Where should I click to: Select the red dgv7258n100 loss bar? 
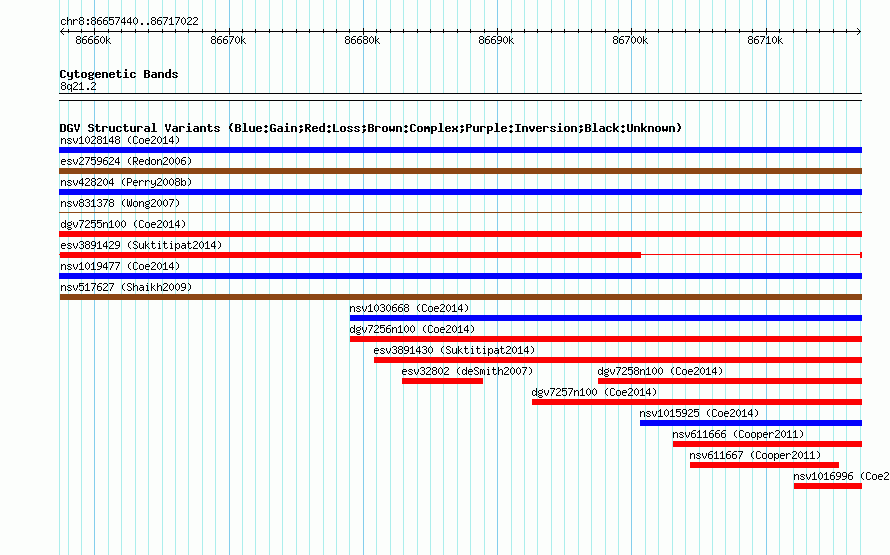730,381
